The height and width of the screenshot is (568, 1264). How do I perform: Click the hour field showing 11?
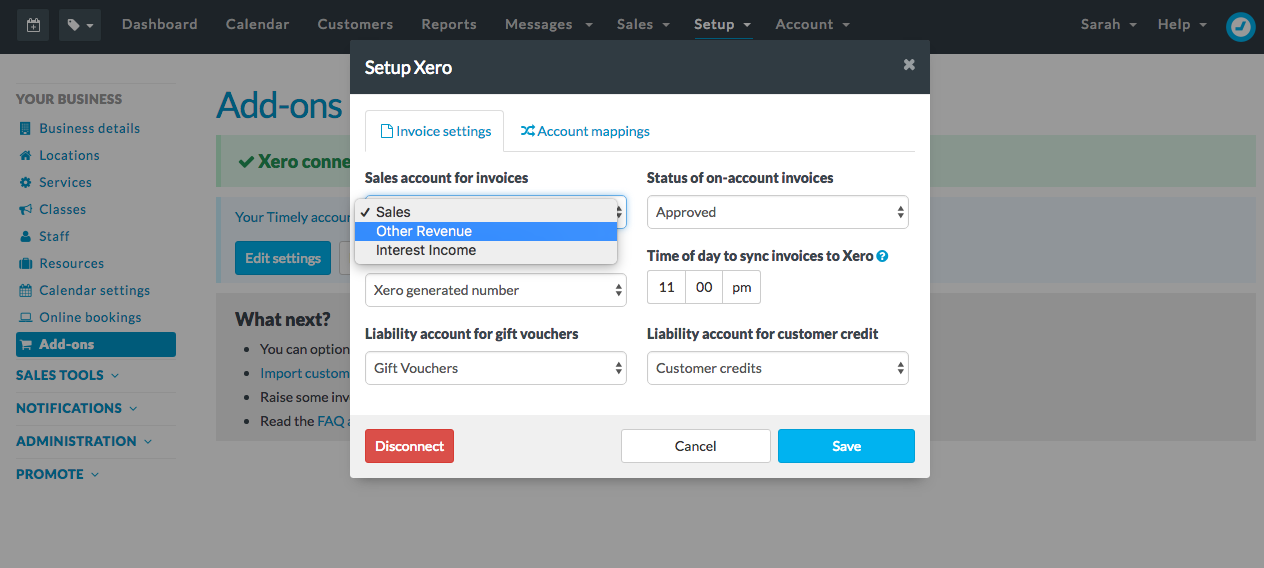click(x=666, y=287)
